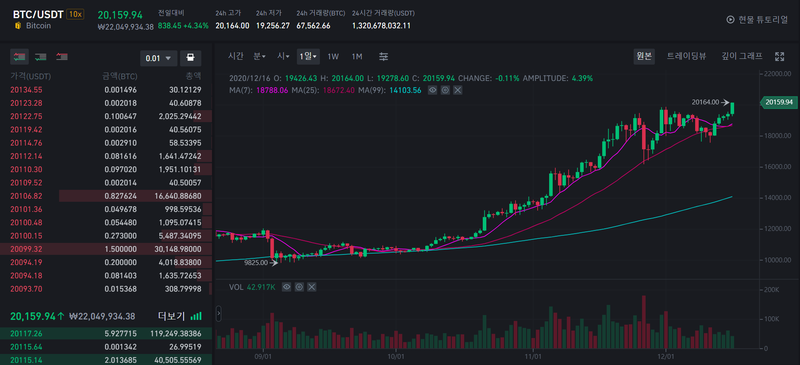Open the 1일 daily interval dropdown

click(308, 57)
